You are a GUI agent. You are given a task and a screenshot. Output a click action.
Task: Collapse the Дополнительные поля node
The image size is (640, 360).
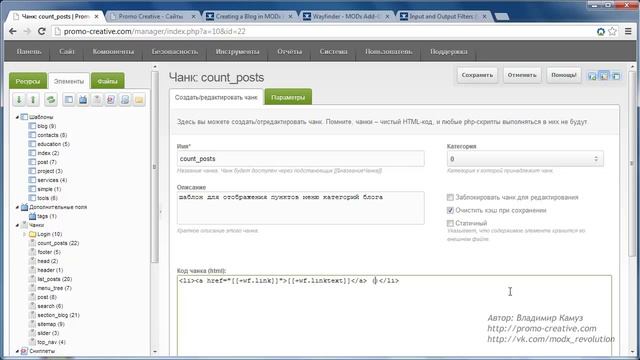coord(17,207)
